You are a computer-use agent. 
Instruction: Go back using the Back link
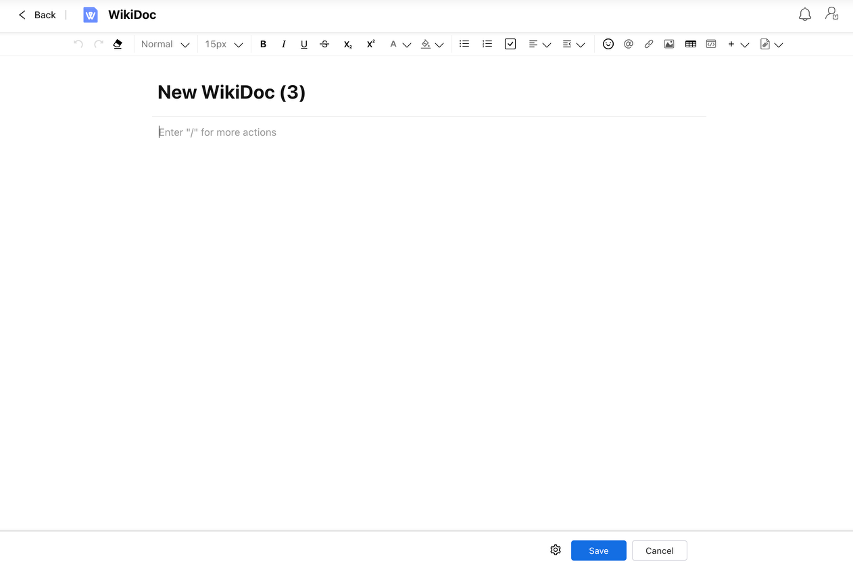click(x=38, y=15)
